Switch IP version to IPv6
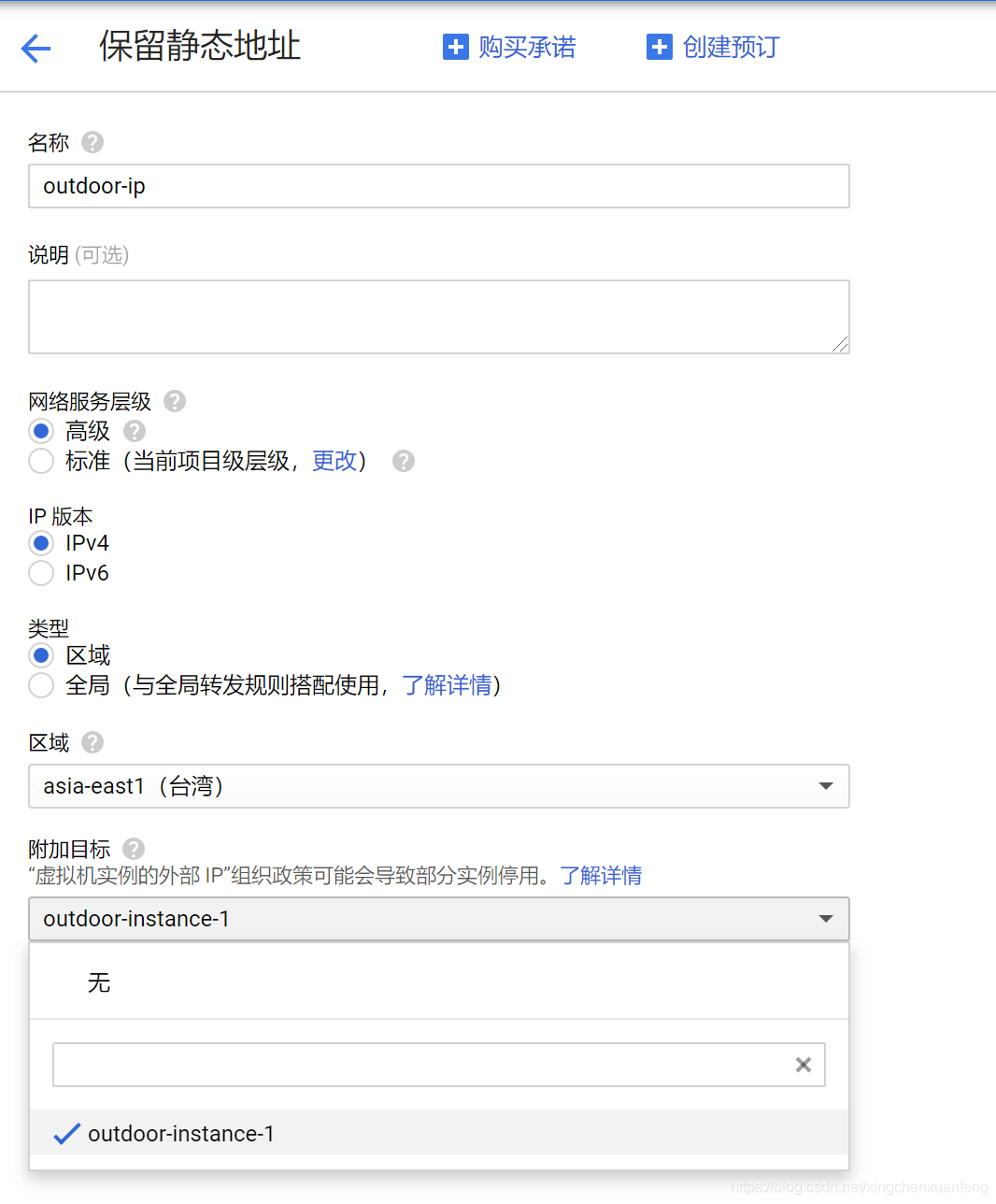The width and height of the screenshot is (996, 1204). [x=41, y=573]
